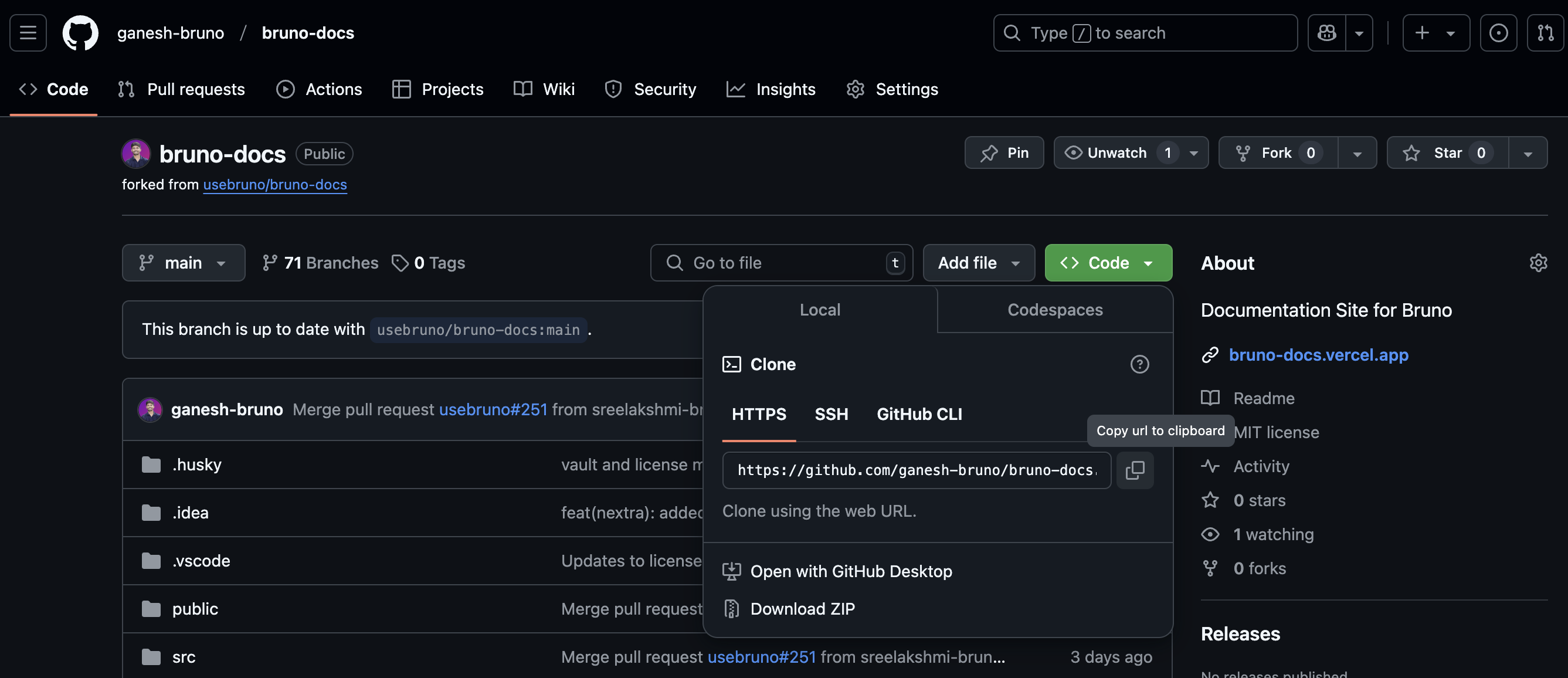The height and width of the screenshot is (678, 1568).
Task: View pull requests from the top-right icon
Action: point(1546,33)
